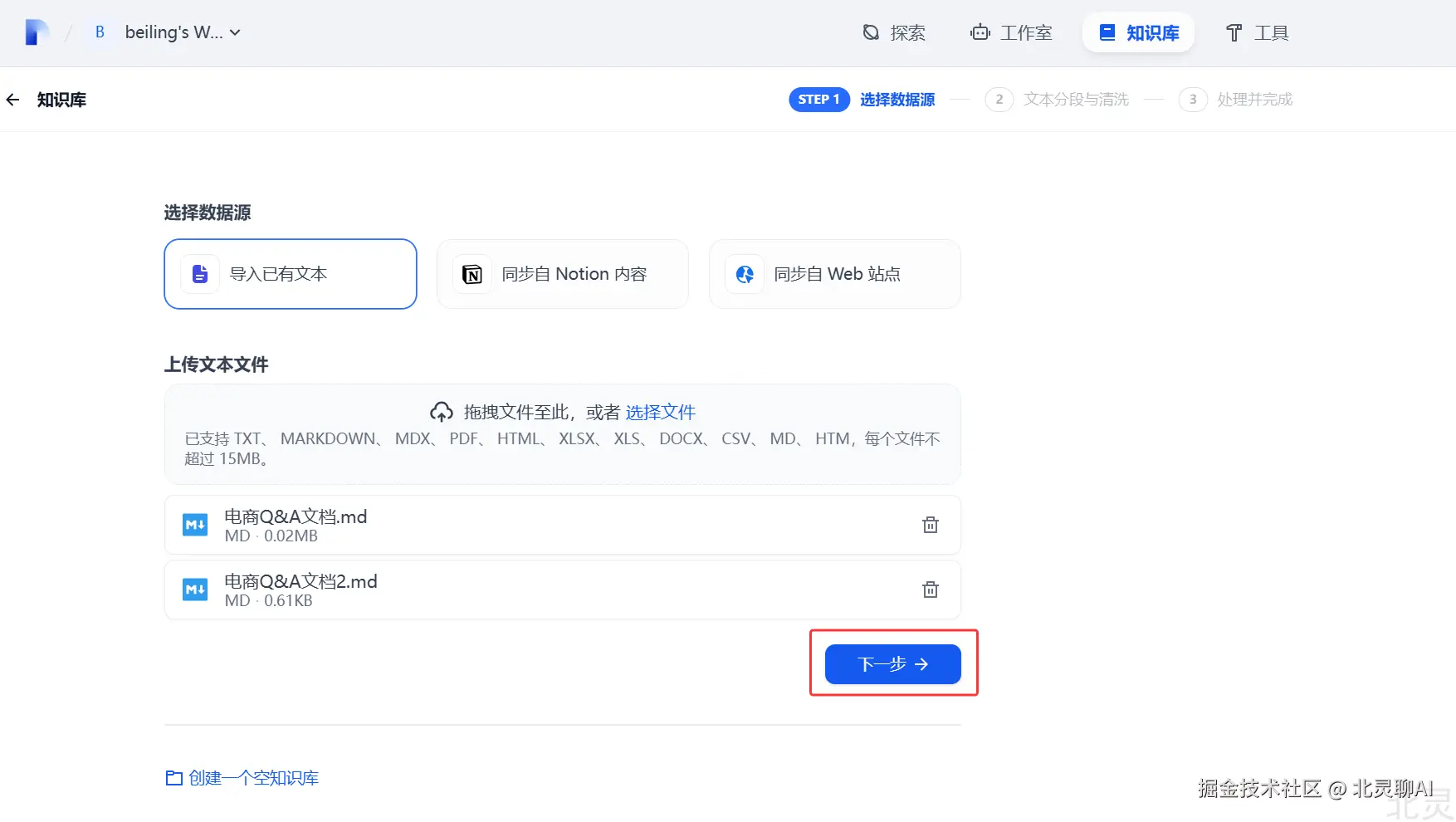Click the 下一步 button
Screen dimensions: 1456x822
893,664
